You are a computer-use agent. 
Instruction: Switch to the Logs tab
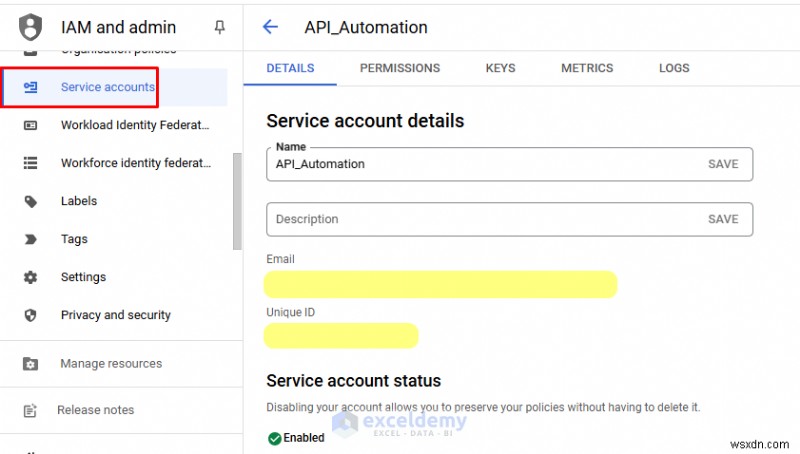(x=673, y=68)
